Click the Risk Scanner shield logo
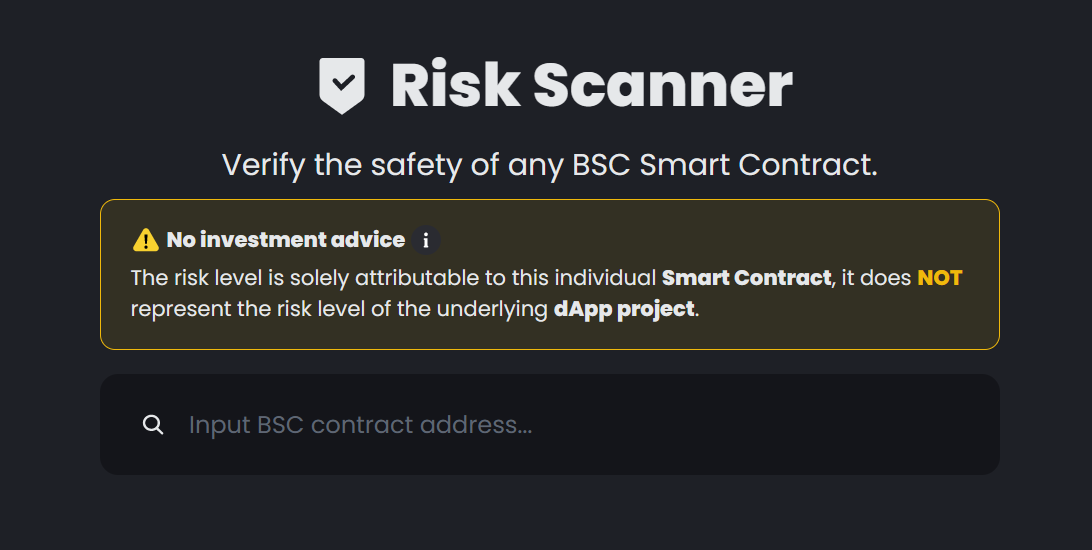Image resolution: width=1092 pixels, height=550 pixels. [x=342, y=85]
